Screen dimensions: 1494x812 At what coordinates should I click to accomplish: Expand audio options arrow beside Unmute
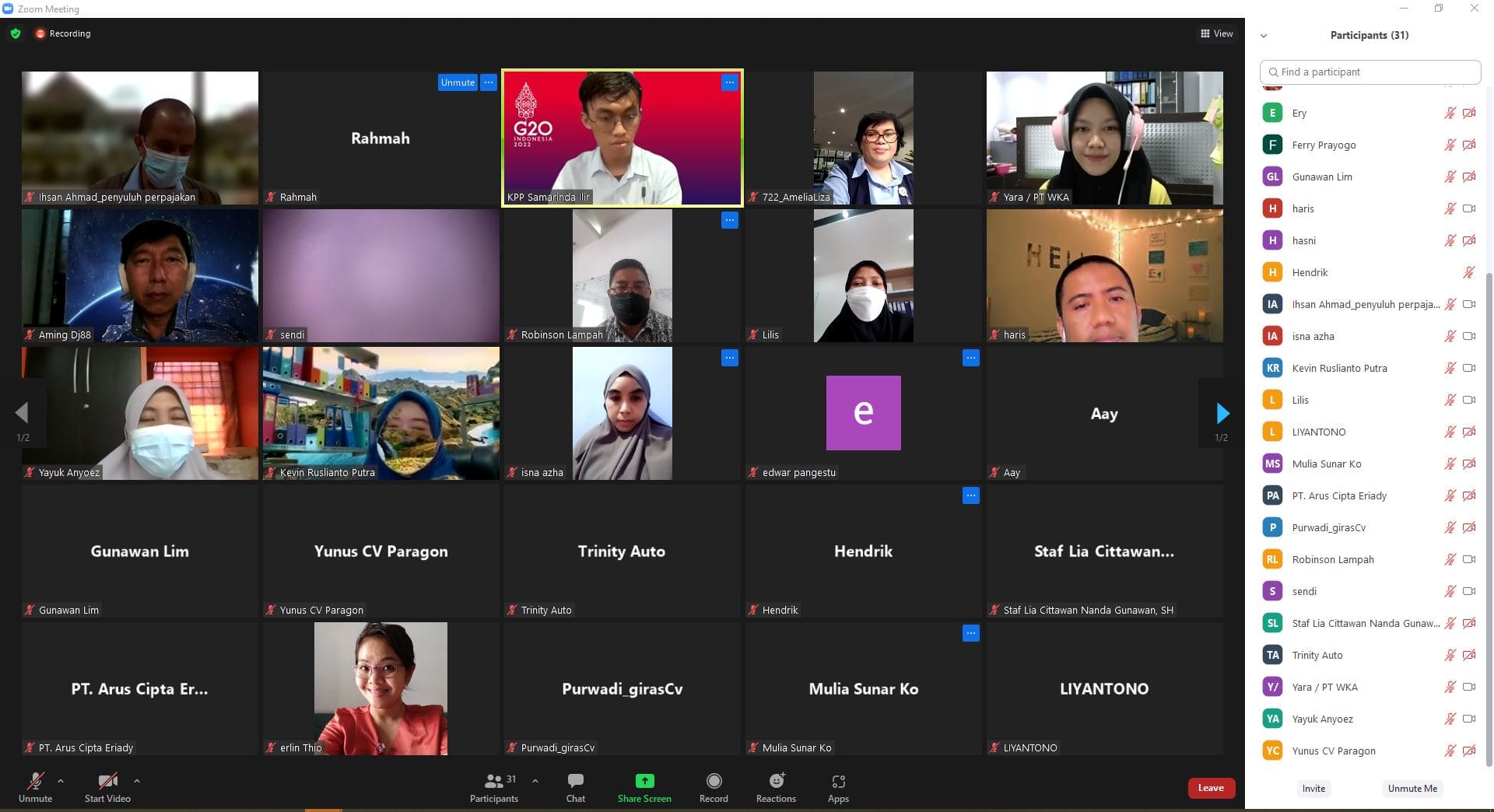(61, 781)
